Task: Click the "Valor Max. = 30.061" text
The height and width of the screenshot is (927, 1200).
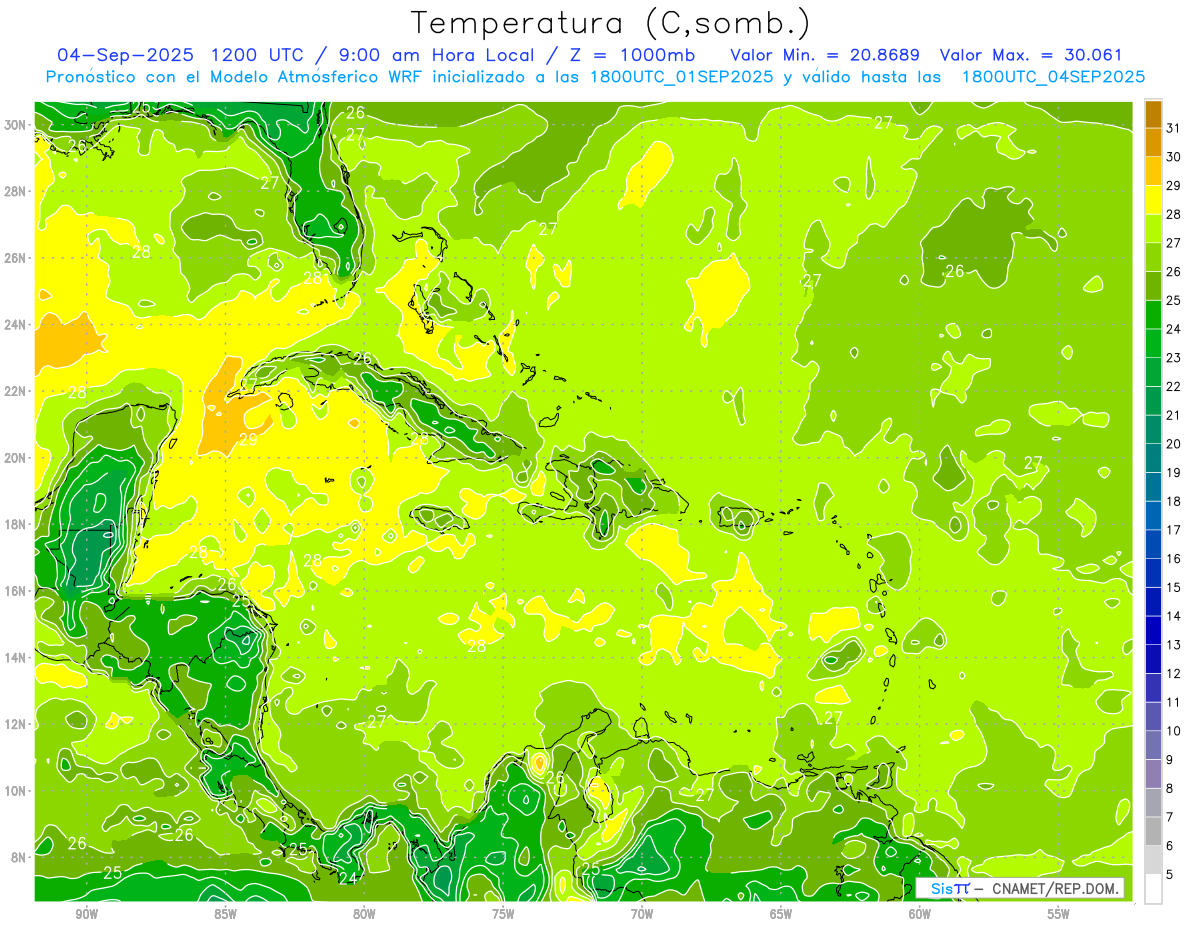Action: 1031,55
